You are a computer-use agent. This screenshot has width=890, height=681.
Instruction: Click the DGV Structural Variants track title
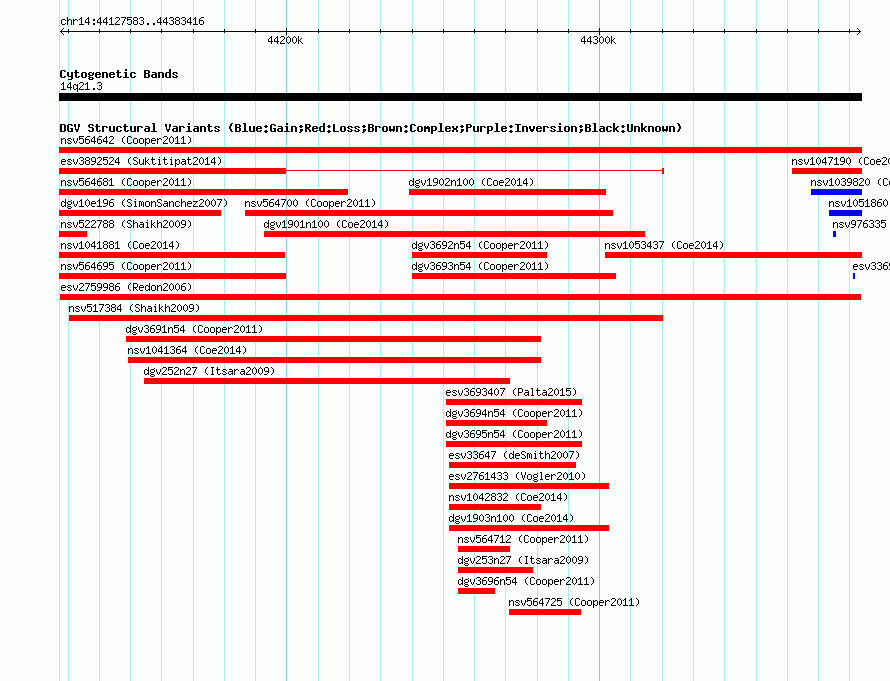[371, 128]
